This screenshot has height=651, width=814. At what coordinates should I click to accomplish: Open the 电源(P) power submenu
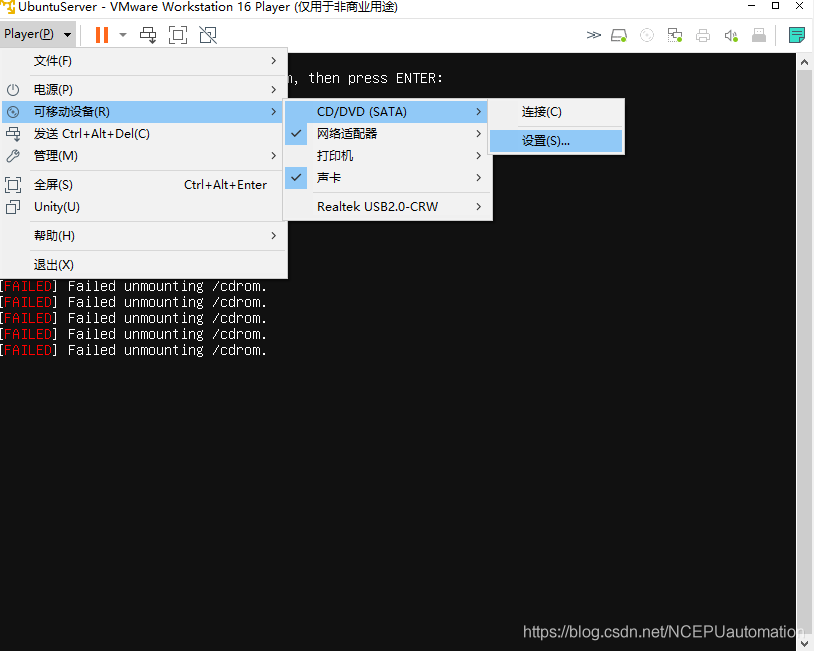(144, 89)
